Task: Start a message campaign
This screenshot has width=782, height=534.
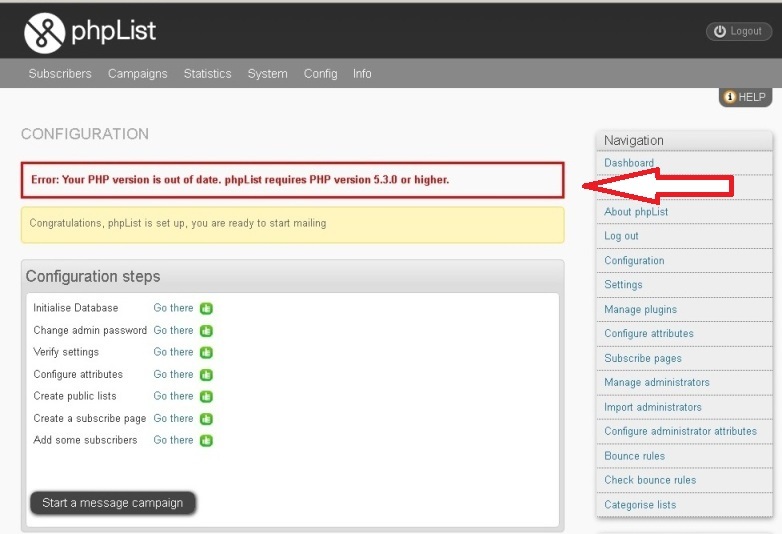Action: (x=113, y=503)
